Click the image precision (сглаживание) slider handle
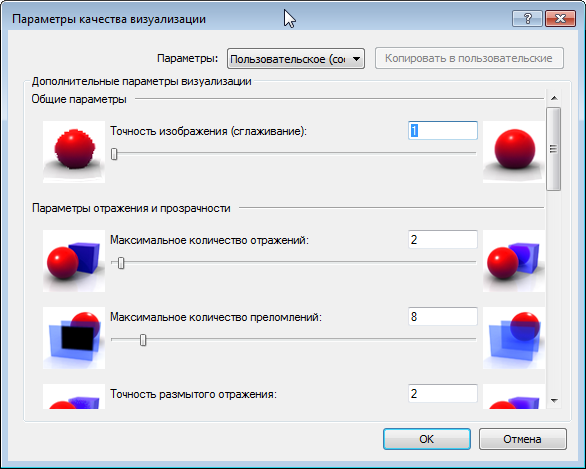Screen dimensions: 586x469 (114, 154)
